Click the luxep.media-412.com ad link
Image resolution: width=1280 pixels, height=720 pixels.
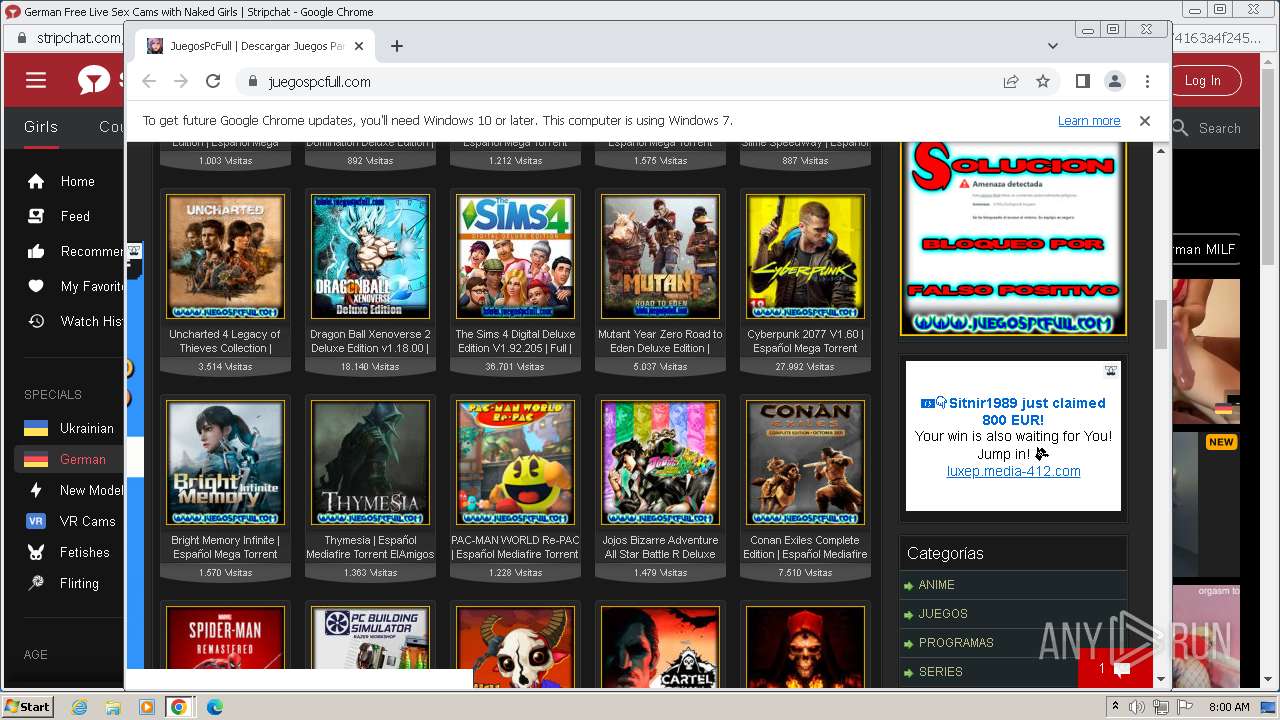tap(1013, 471)
